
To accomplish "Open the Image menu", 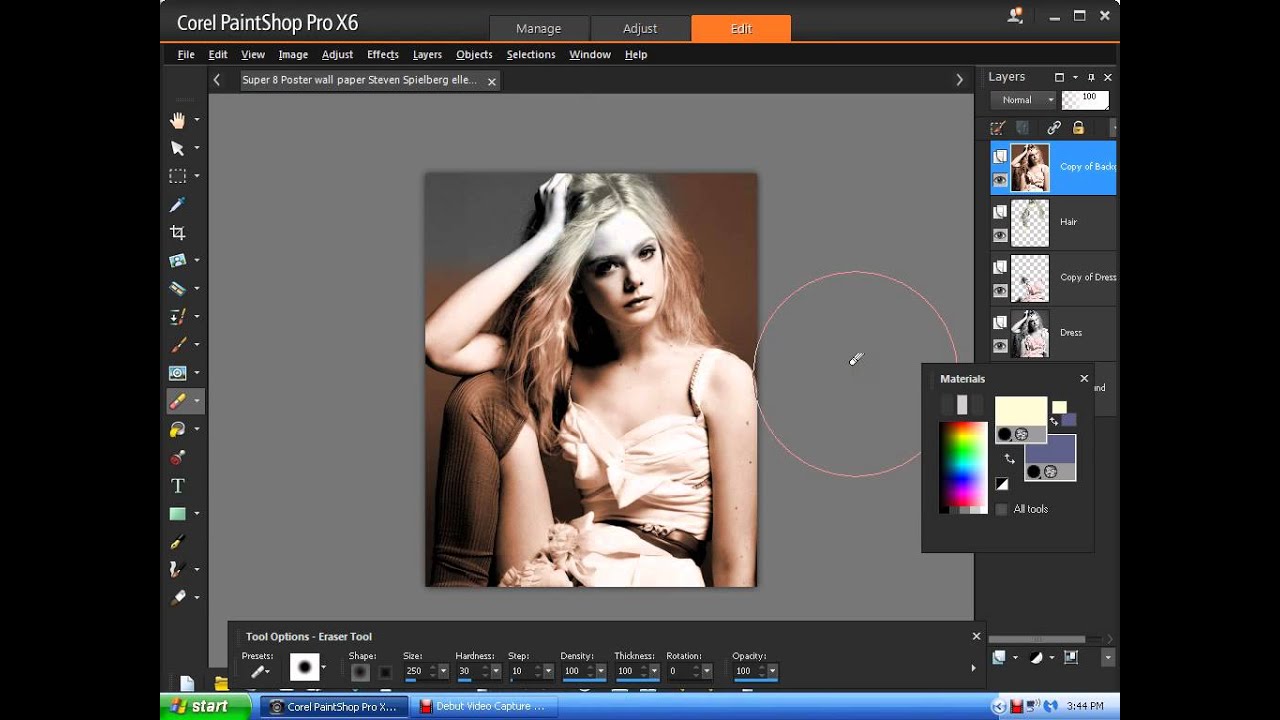I will coord(293,55).
